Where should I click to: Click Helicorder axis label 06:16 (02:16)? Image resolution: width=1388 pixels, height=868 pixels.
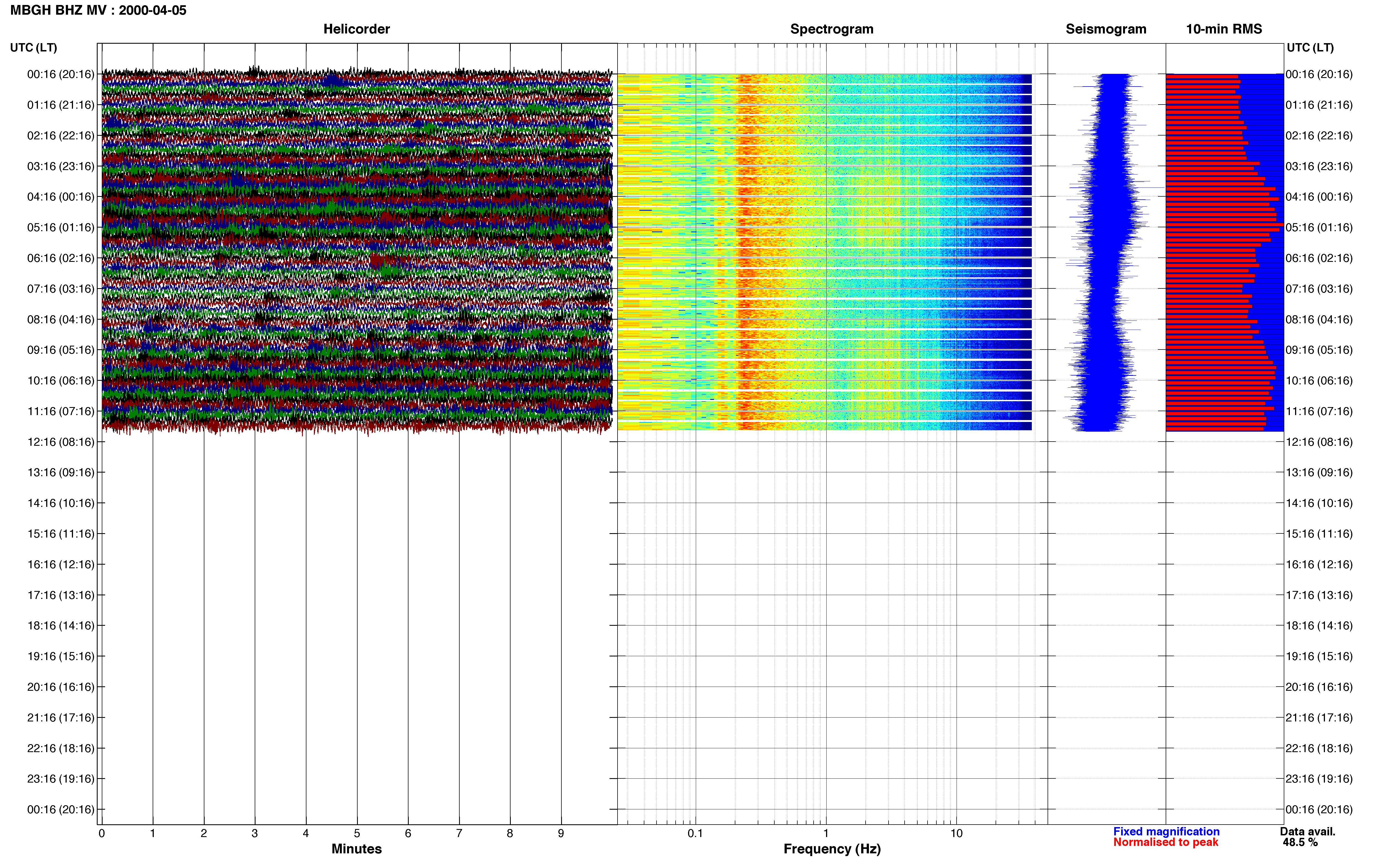click(x=61, y=258)
